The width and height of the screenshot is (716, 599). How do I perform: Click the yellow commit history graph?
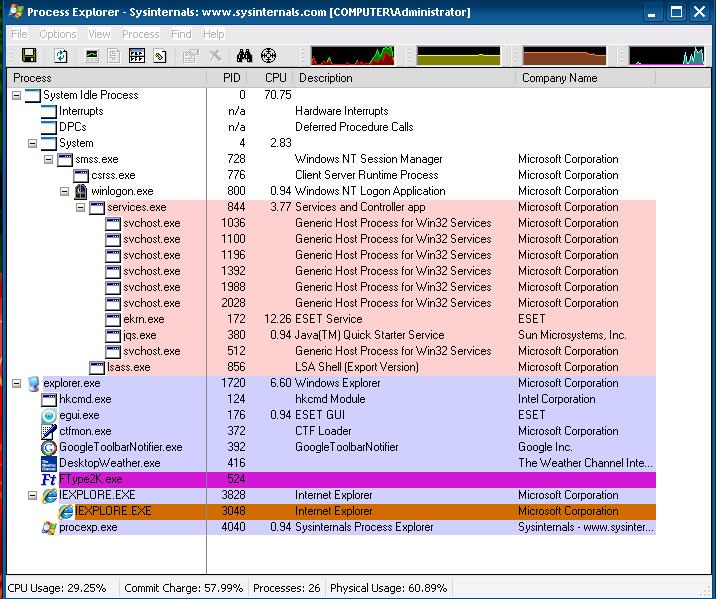click(x=458, y=56)
